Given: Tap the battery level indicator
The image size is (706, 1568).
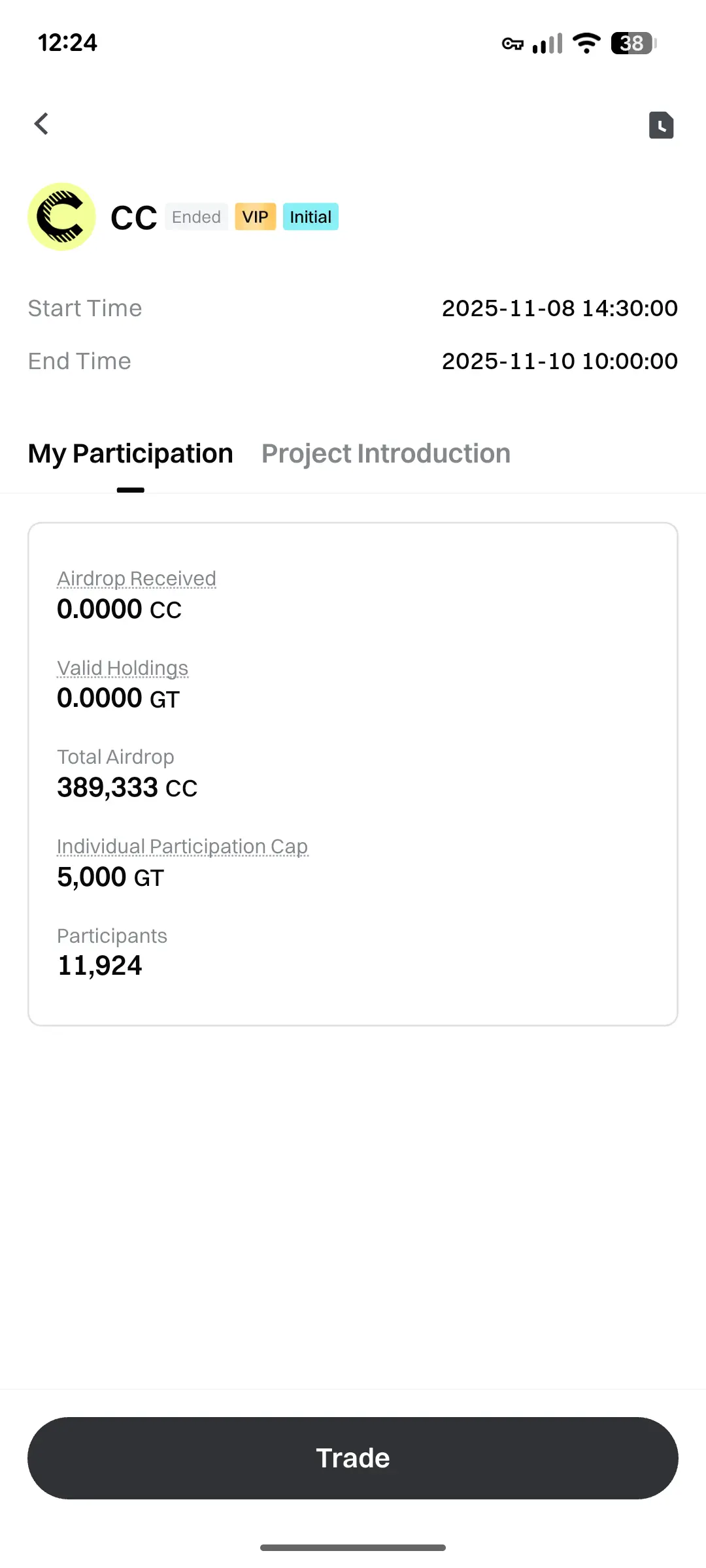Looking at the screenshot, I should tap(633, 43).
